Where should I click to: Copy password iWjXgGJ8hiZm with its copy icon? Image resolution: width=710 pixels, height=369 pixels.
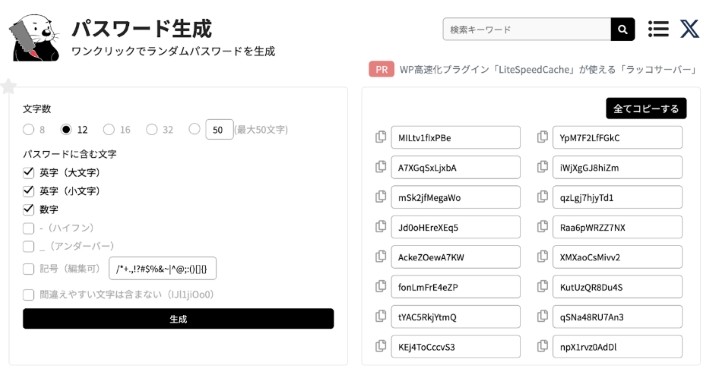pyautogui.click(x=542, y=167)
